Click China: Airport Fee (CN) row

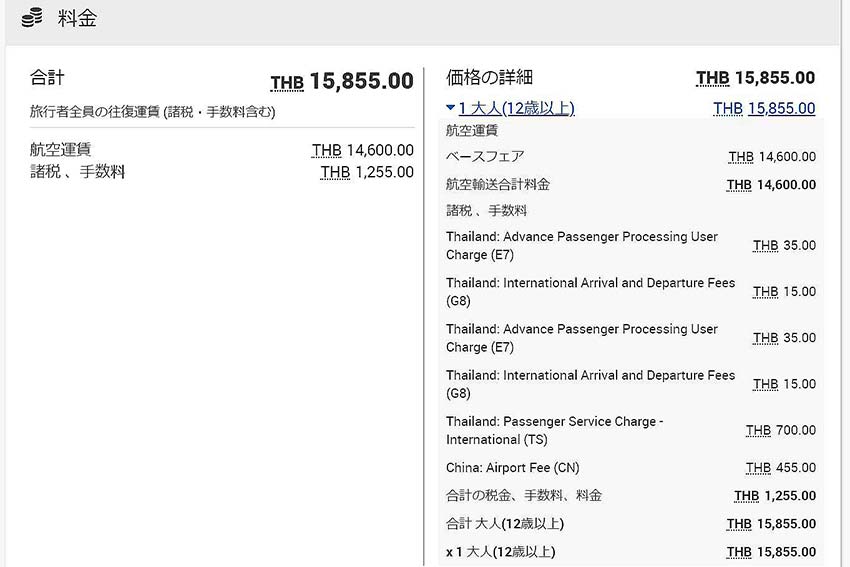coord(630,468)
